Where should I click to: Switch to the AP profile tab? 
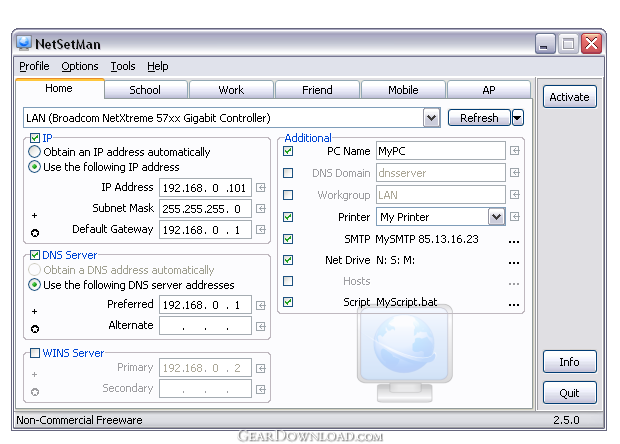(489, 90)
